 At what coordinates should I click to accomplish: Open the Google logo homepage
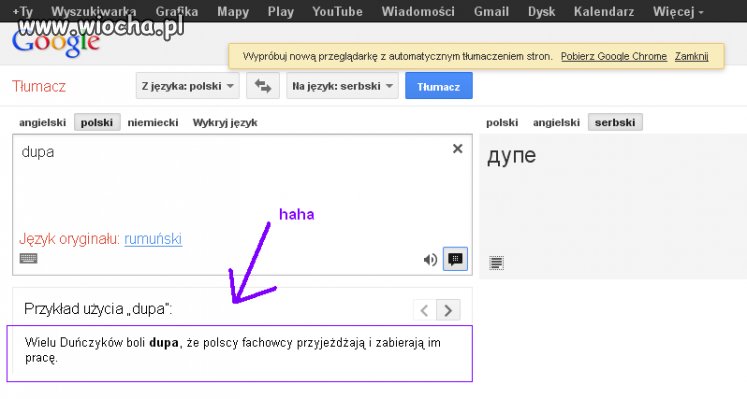click(x=56, y=43)
